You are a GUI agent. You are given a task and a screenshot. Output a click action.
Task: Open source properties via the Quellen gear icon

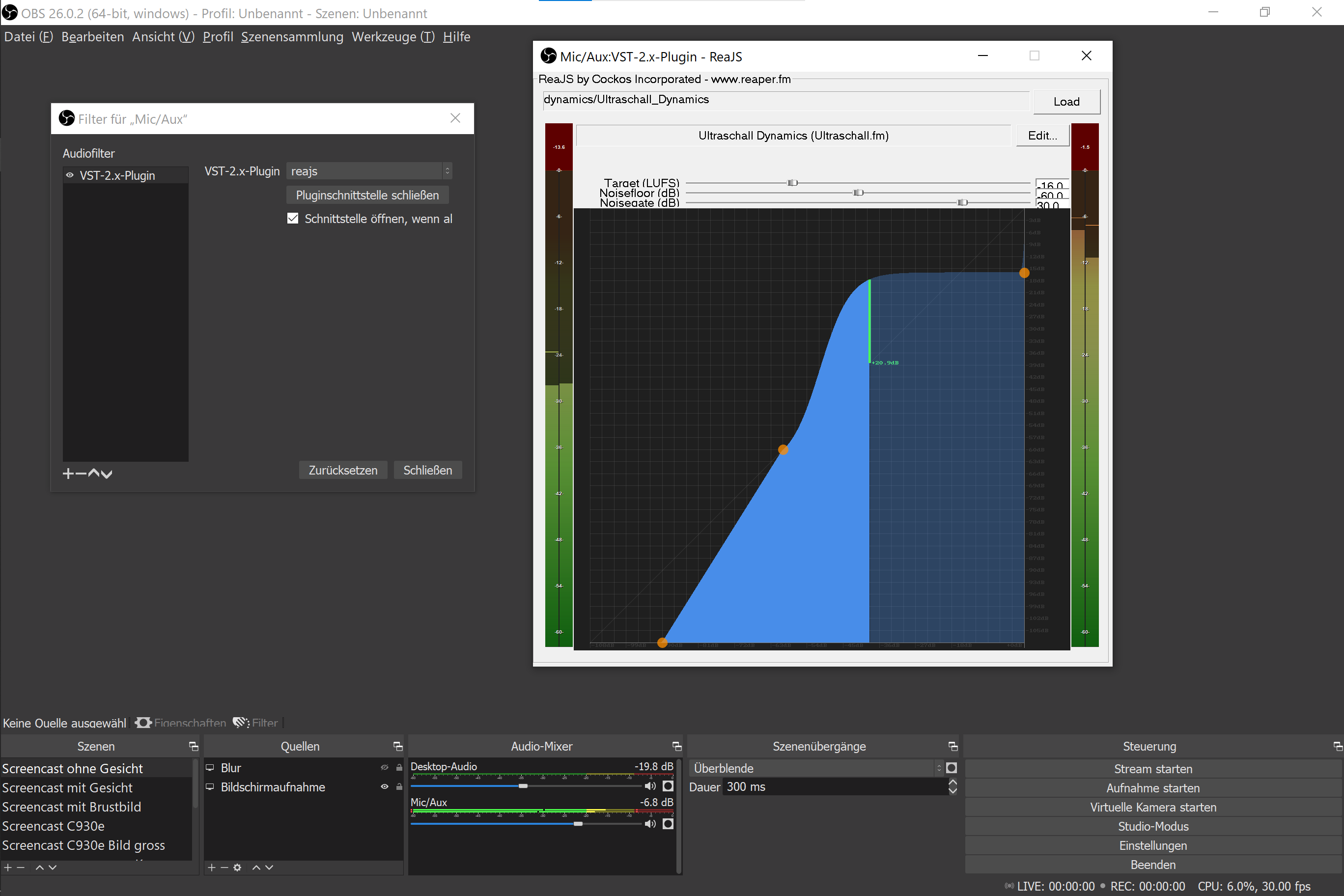coord(238,868)
